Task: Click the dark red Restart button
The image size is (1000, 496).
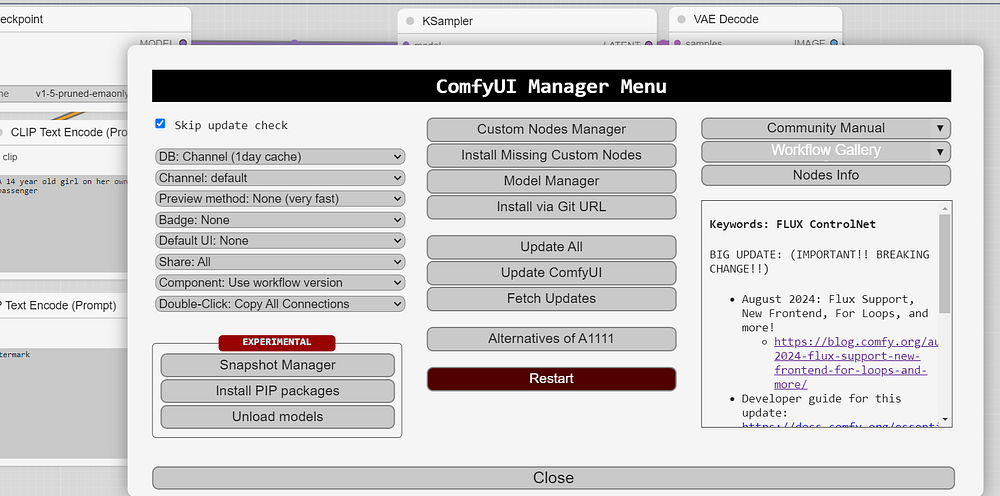Action: point(551,379)
